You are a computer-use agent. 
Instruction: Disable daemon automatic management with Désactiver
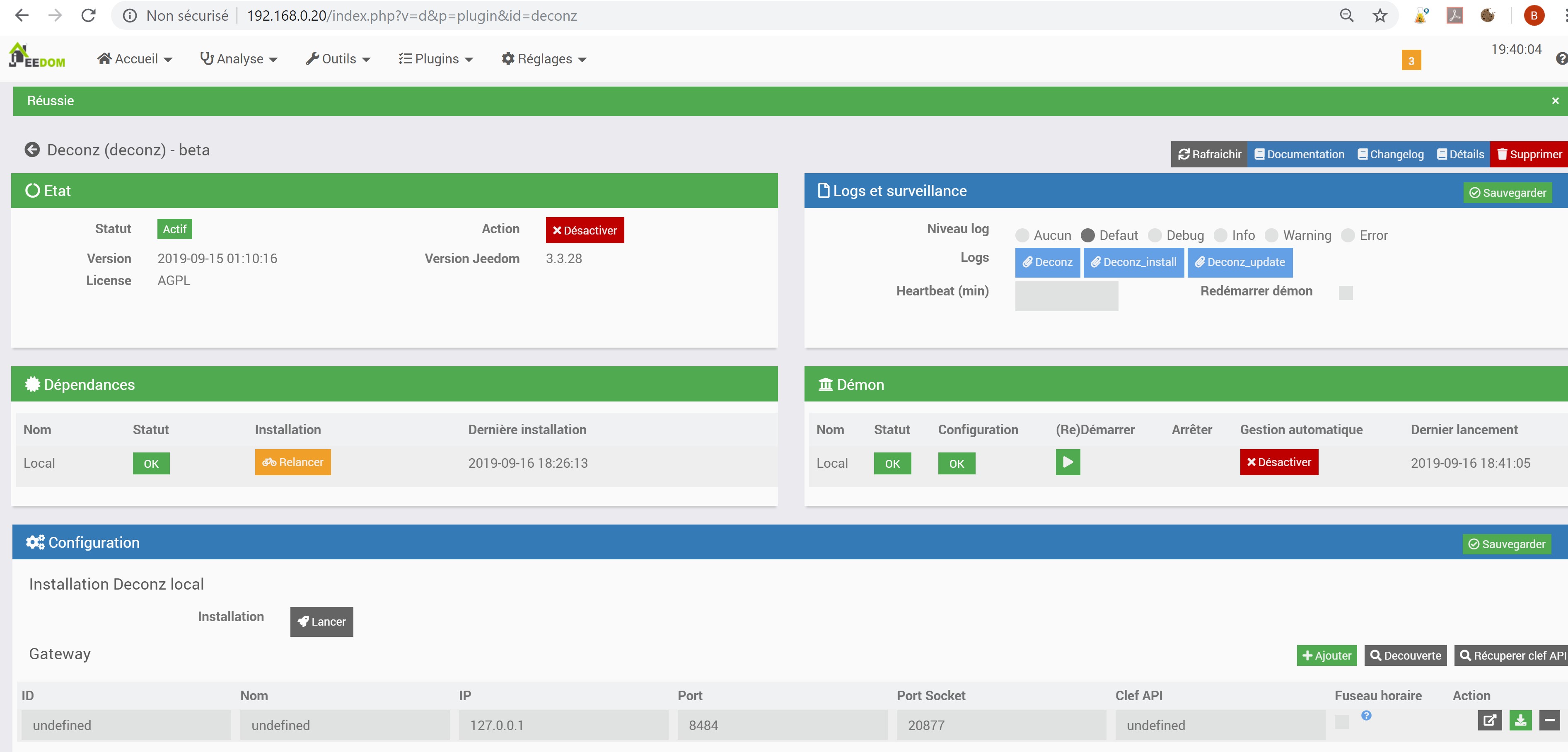click(1279, 462)
